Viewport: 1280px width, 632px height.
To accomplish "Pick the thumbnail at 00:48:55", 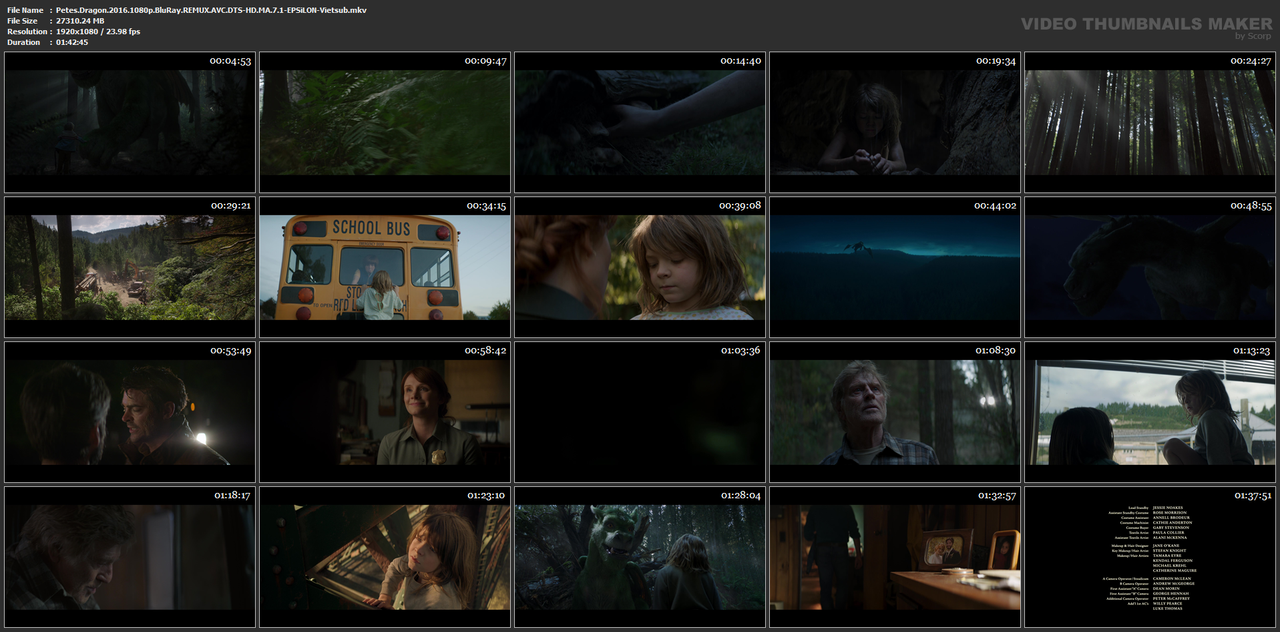I will pos(1150,267).
